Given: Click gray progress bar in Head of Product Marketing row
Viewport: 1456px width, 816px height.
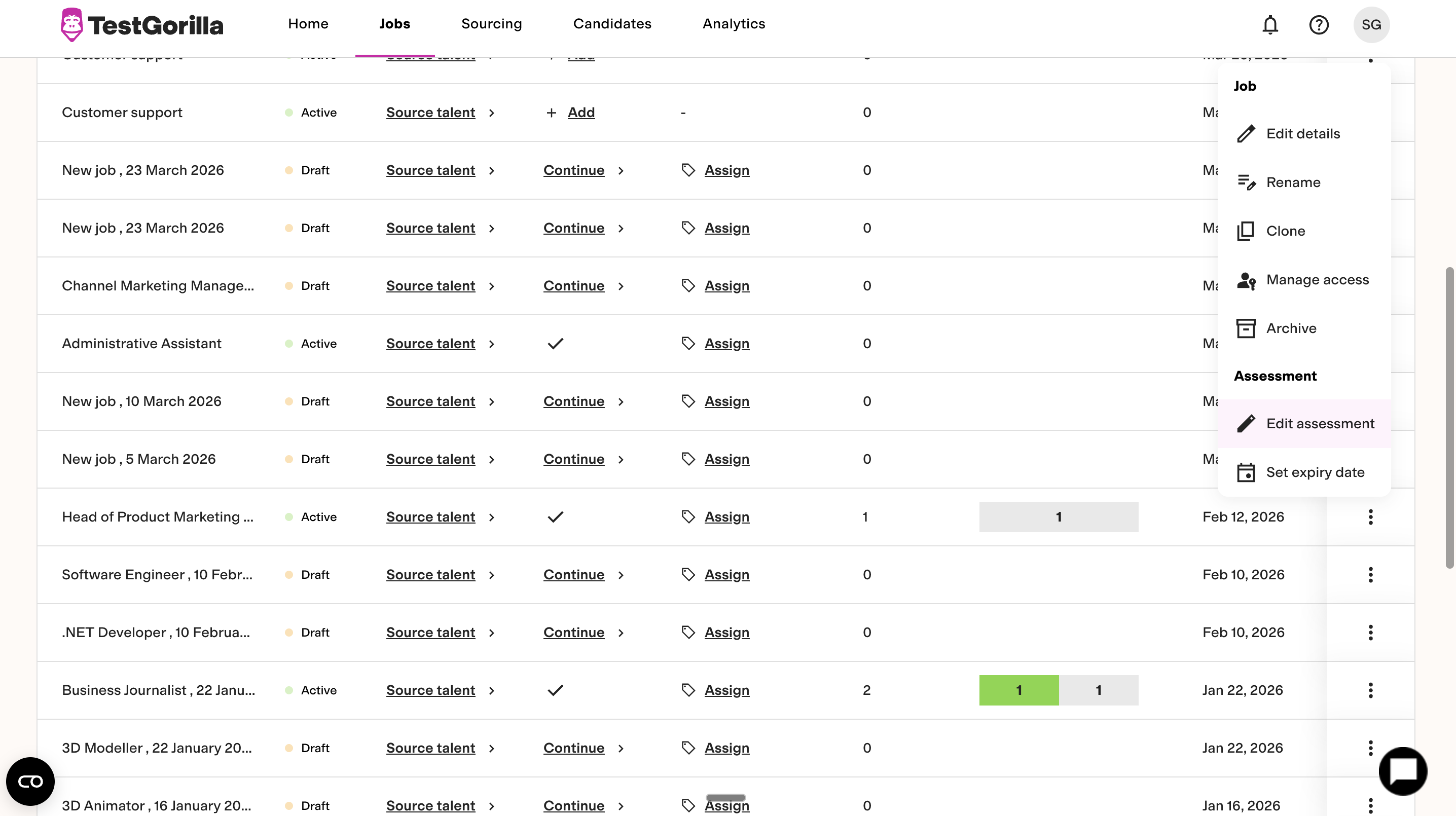Looking at the screenshot, I should [1059, 516].
